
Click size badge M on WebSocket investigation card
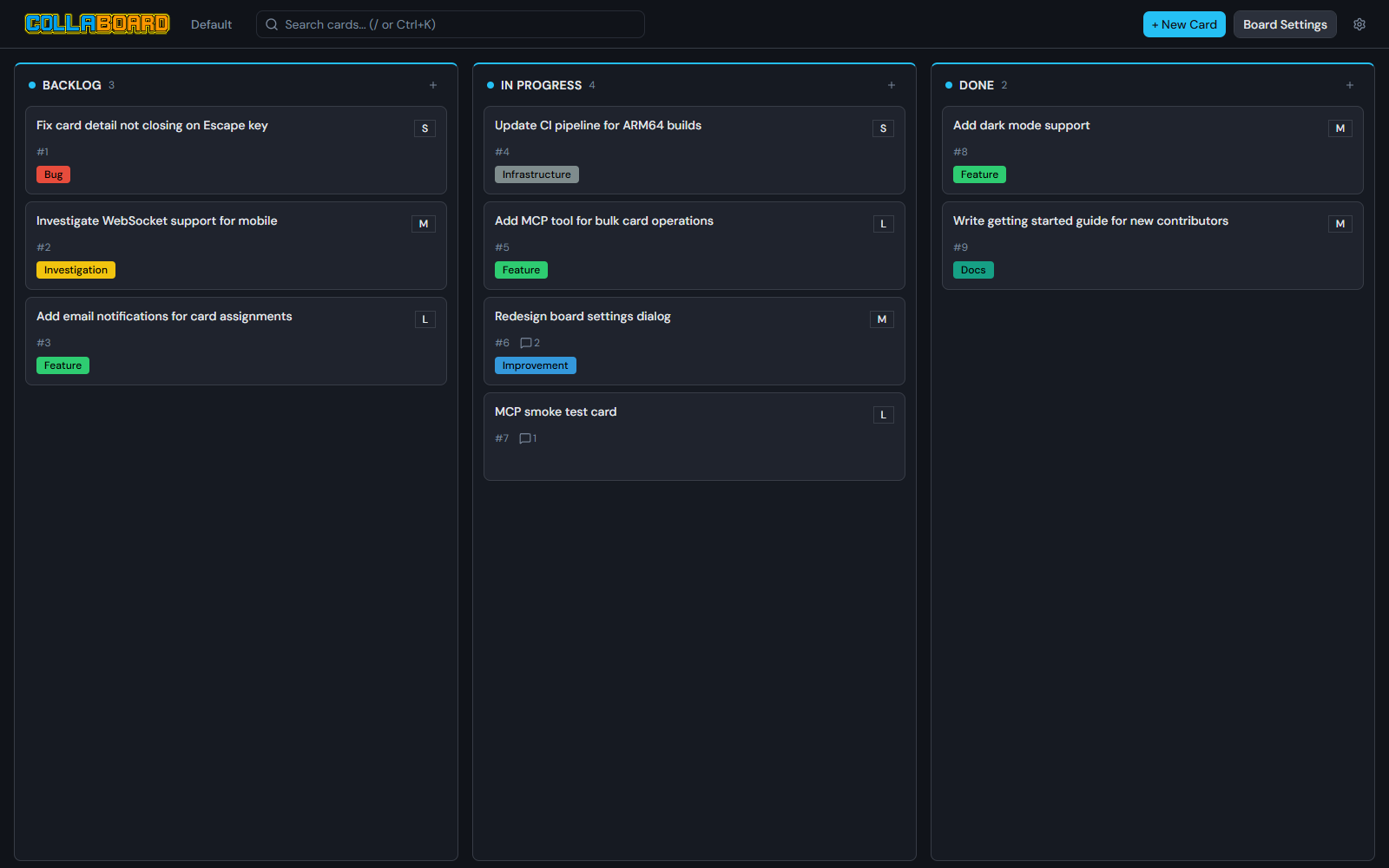(424, 224)
